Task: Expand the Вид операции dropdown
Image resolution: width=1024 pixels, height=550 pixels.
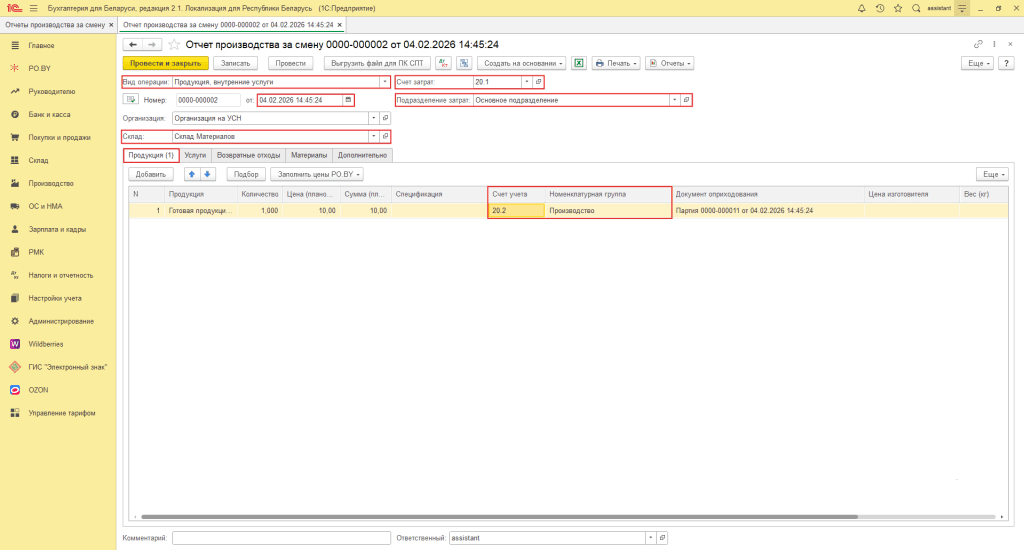Action: click(x=385, y=82)
